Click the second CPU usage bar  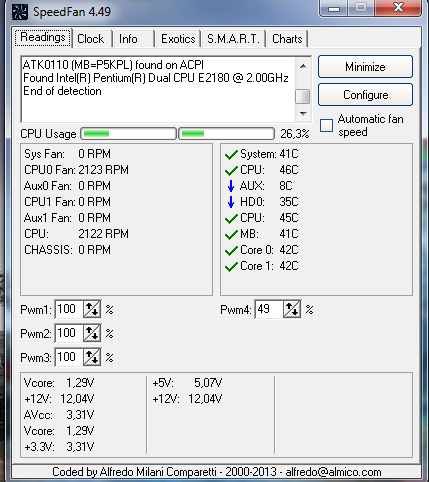(x=227, y=134)
